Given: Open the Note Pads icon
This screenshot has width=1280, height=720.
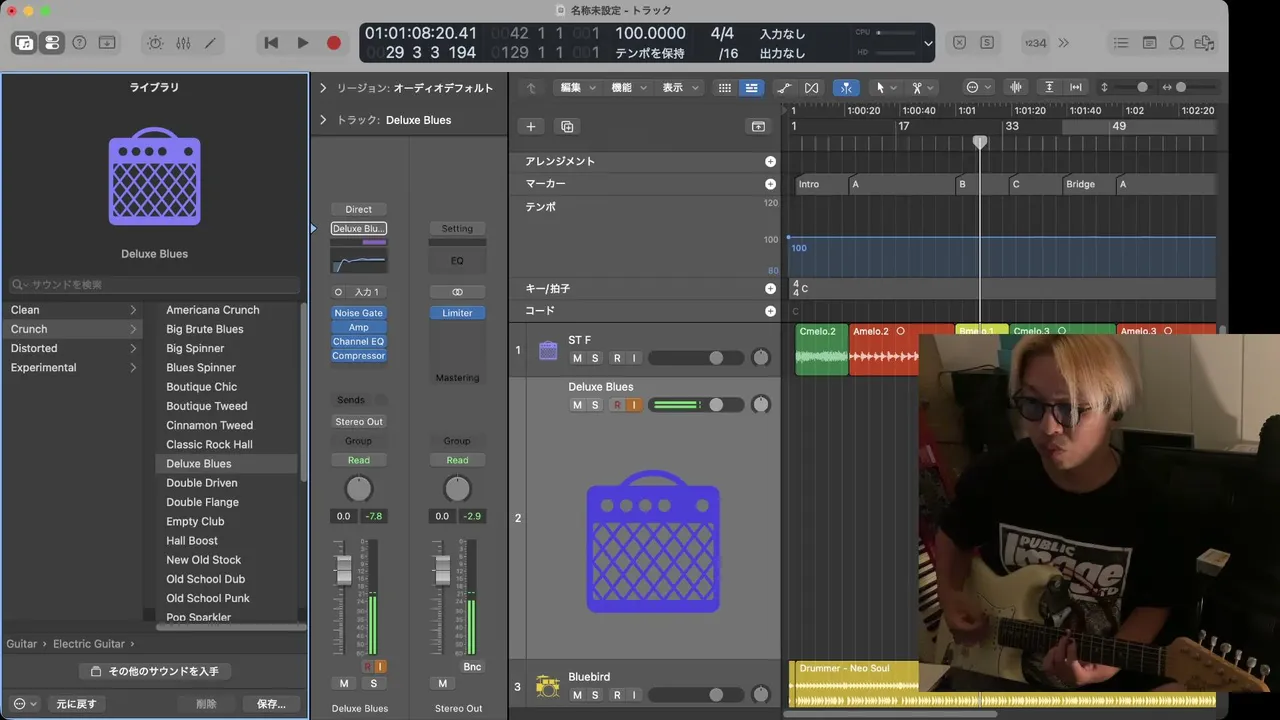Looking at the screenshot, I should point(1149,43).
